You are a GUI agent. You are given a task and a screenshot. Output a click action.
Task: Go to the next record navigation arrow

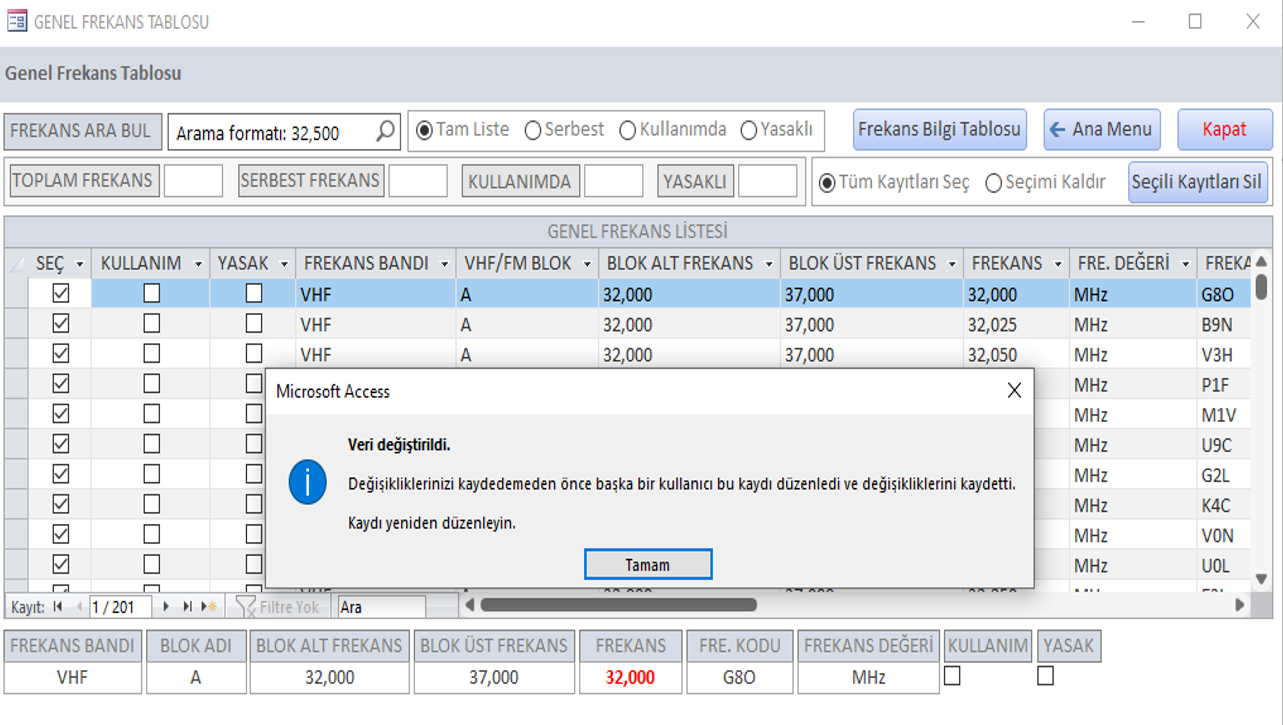165,607
